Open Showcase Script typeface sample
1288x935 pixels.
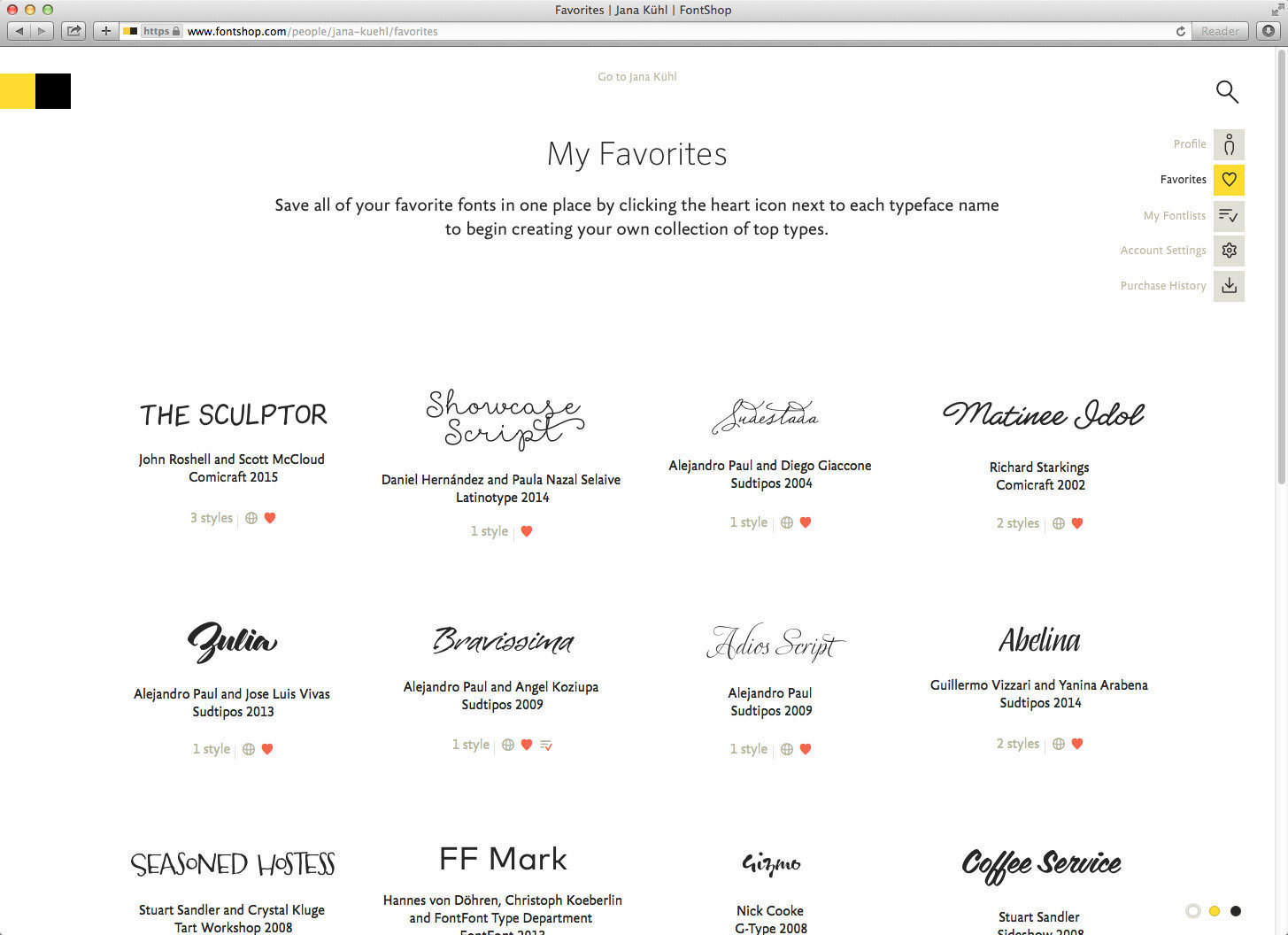(505, 419)
